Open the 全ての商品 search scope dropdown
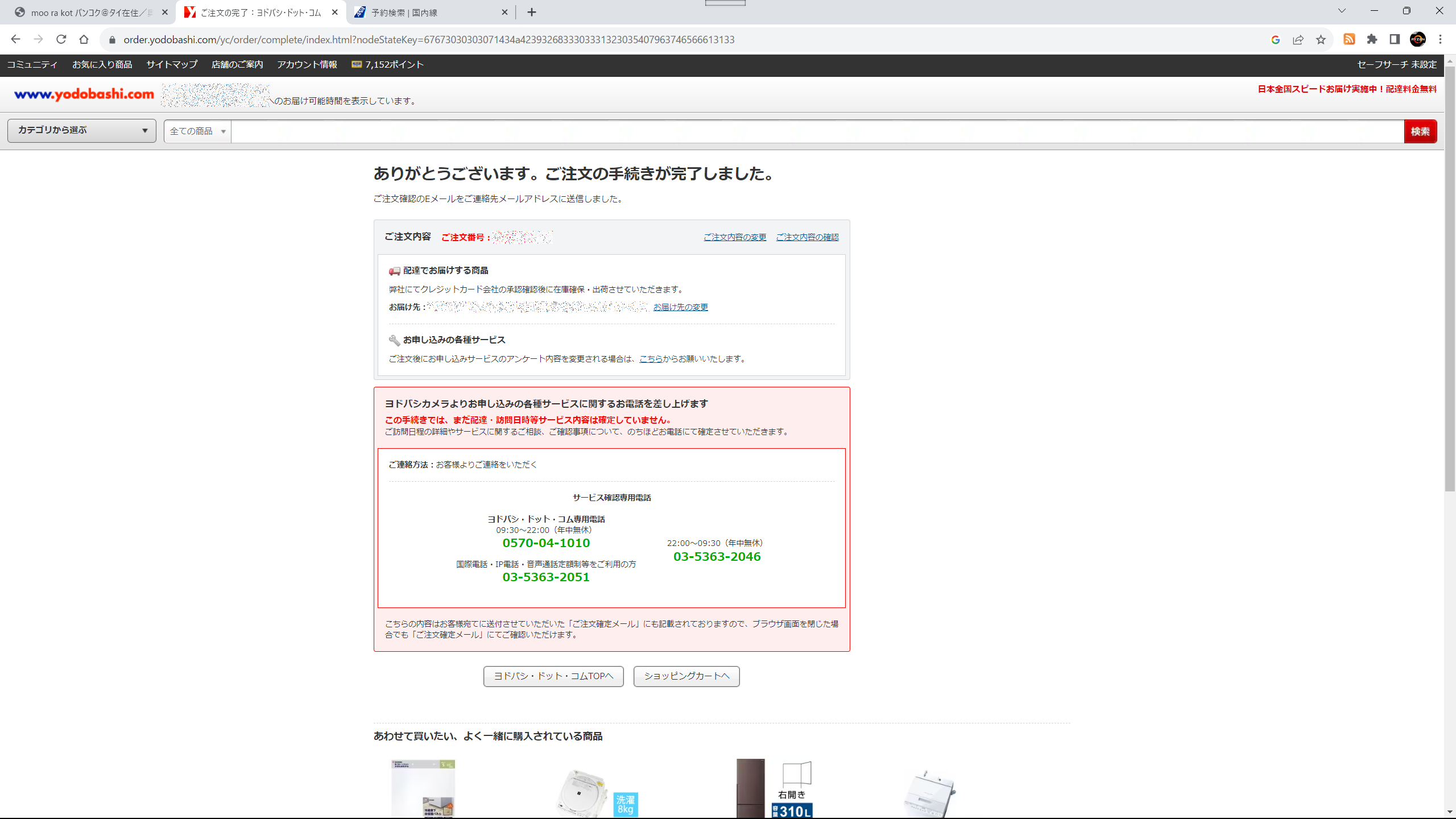 coord(197,131)
